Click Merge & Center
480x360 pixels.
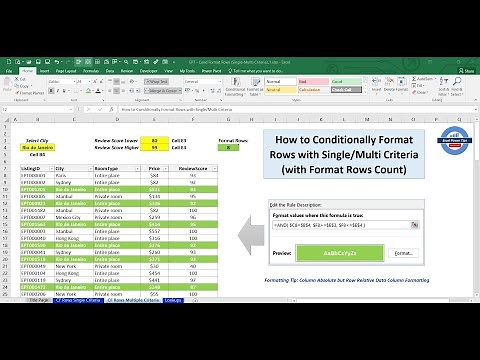click(162, 91)
